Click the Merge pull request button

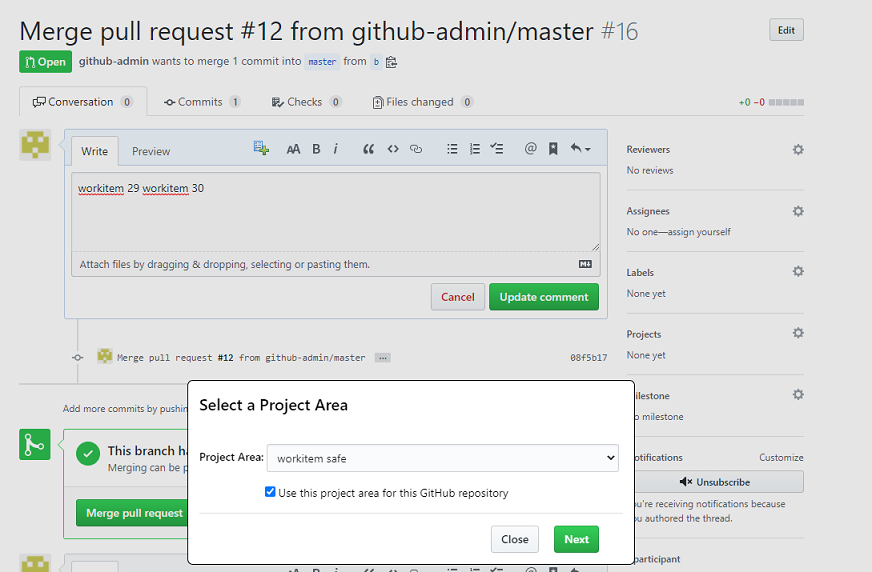pos(134,513)
